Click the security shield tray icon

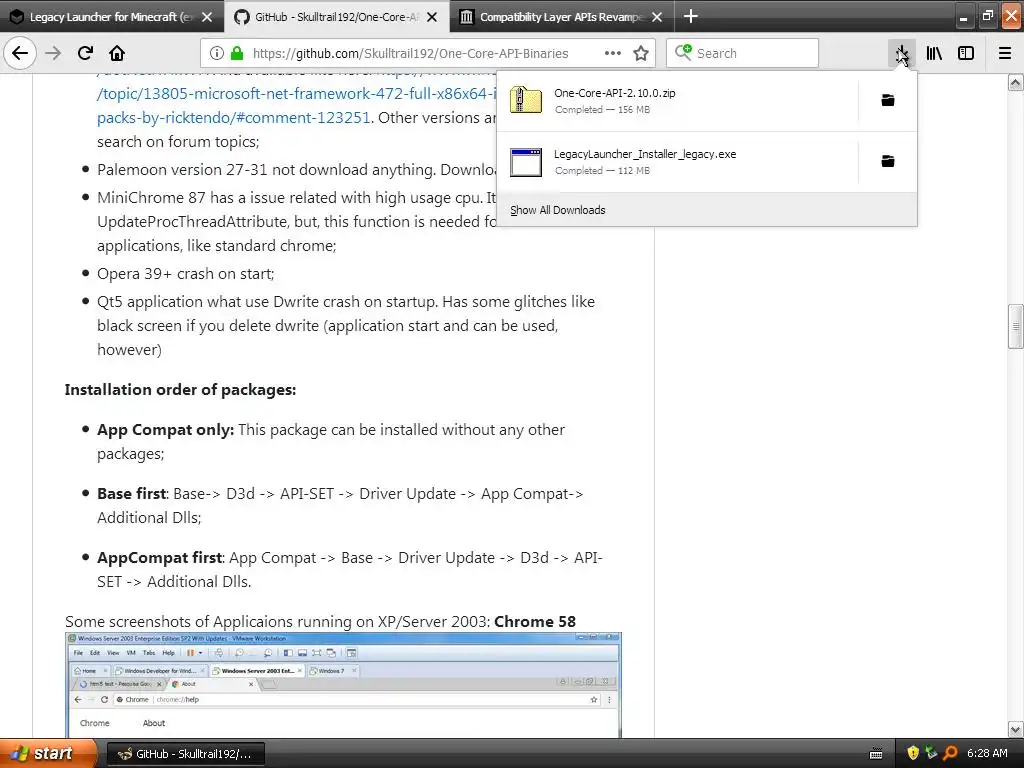click(913, 753)
